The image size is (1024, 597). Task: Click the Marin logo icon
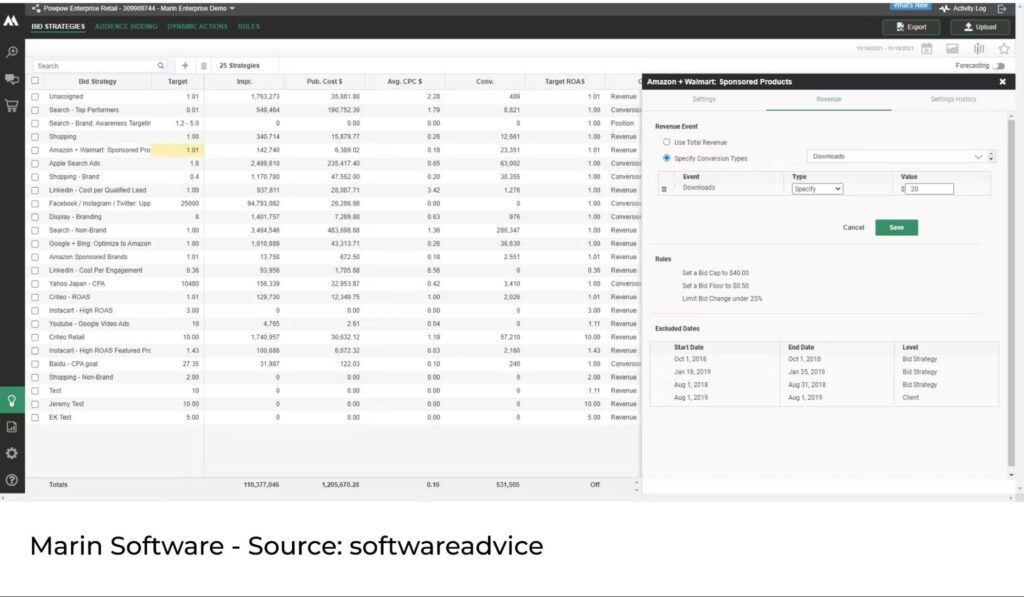[x=11, y=21]
